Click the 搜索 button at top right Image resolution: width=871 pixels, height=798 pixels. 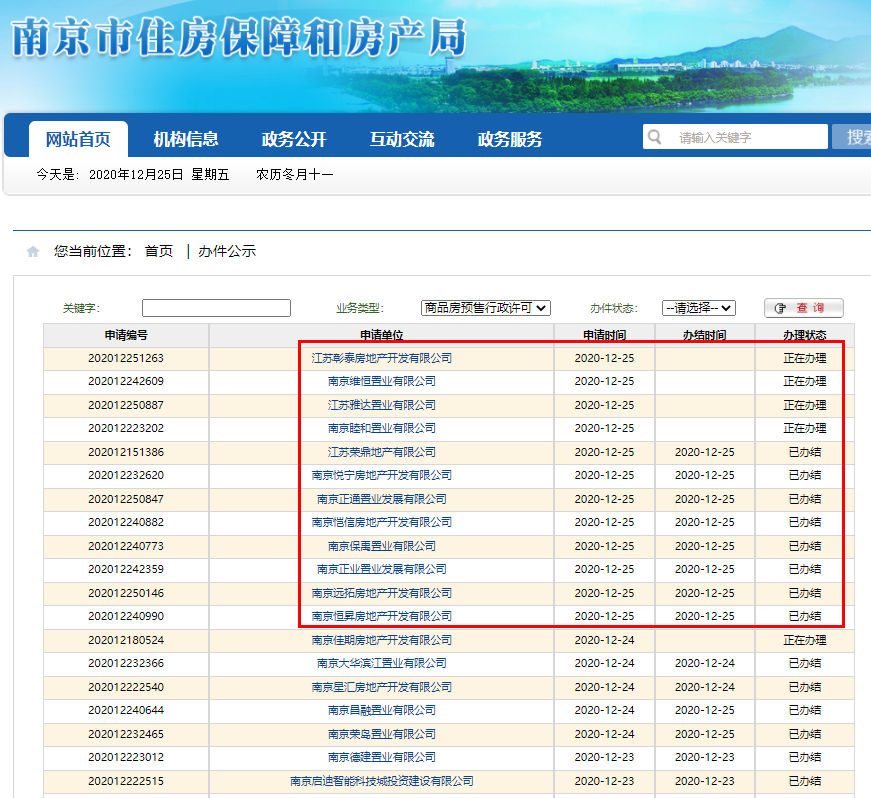pos(852,137)
